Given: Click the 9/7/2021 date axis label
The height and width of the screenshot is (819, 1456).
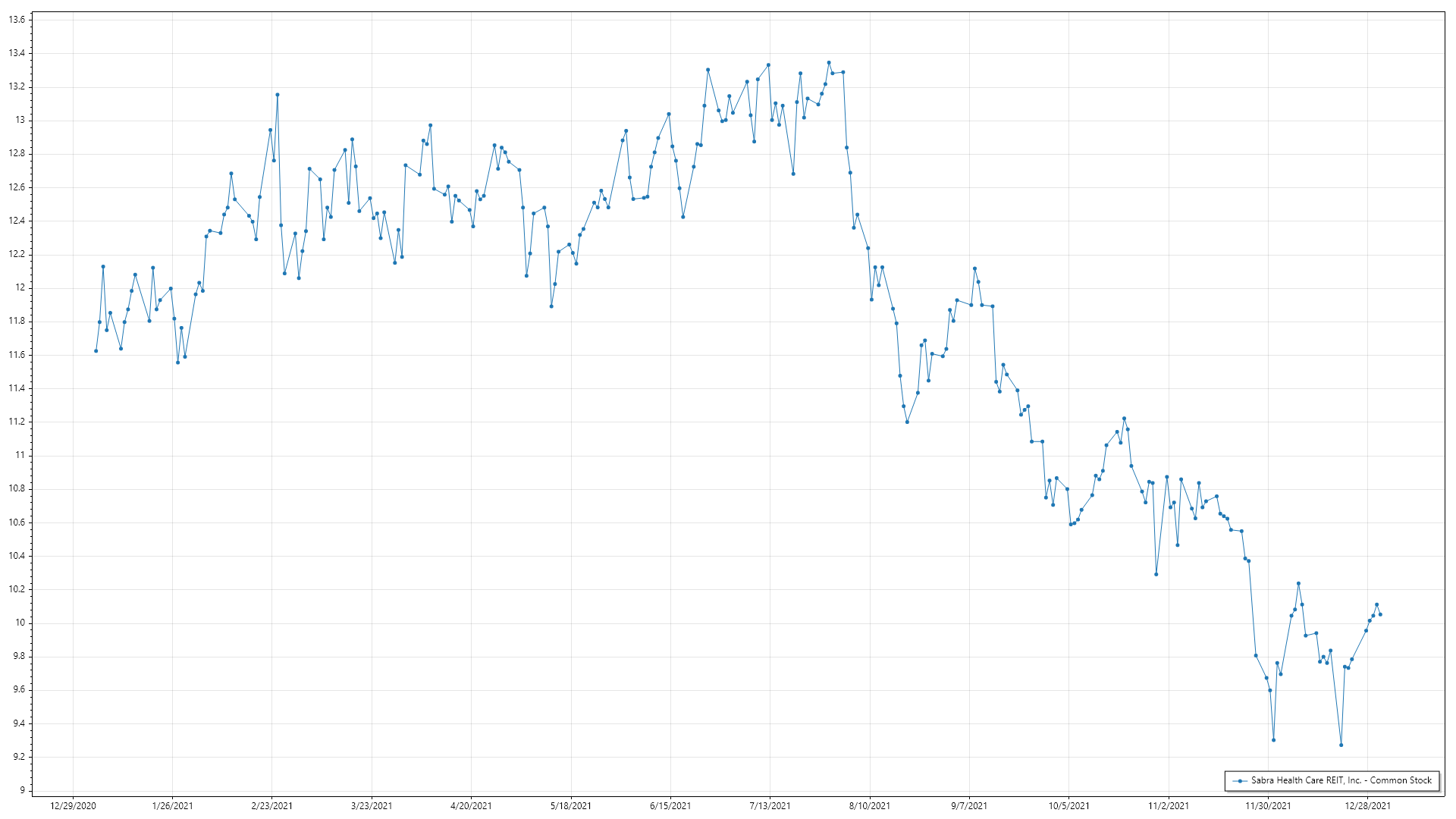Looking at the screenshot, I should (x=969, y=806).
